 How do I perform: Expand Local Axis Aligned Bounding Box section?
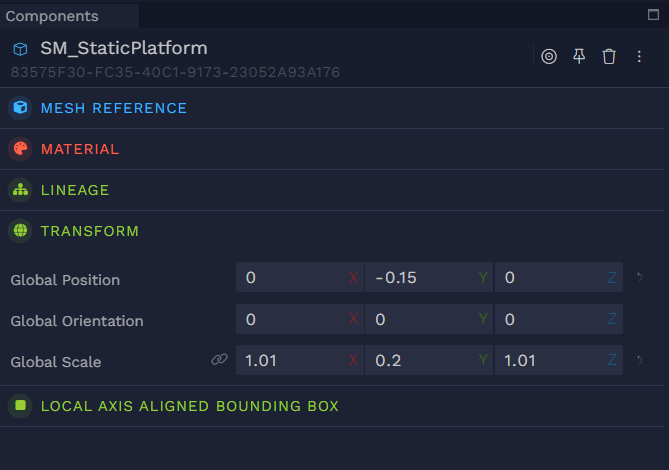pyautogui.click(x=189, y=406)
